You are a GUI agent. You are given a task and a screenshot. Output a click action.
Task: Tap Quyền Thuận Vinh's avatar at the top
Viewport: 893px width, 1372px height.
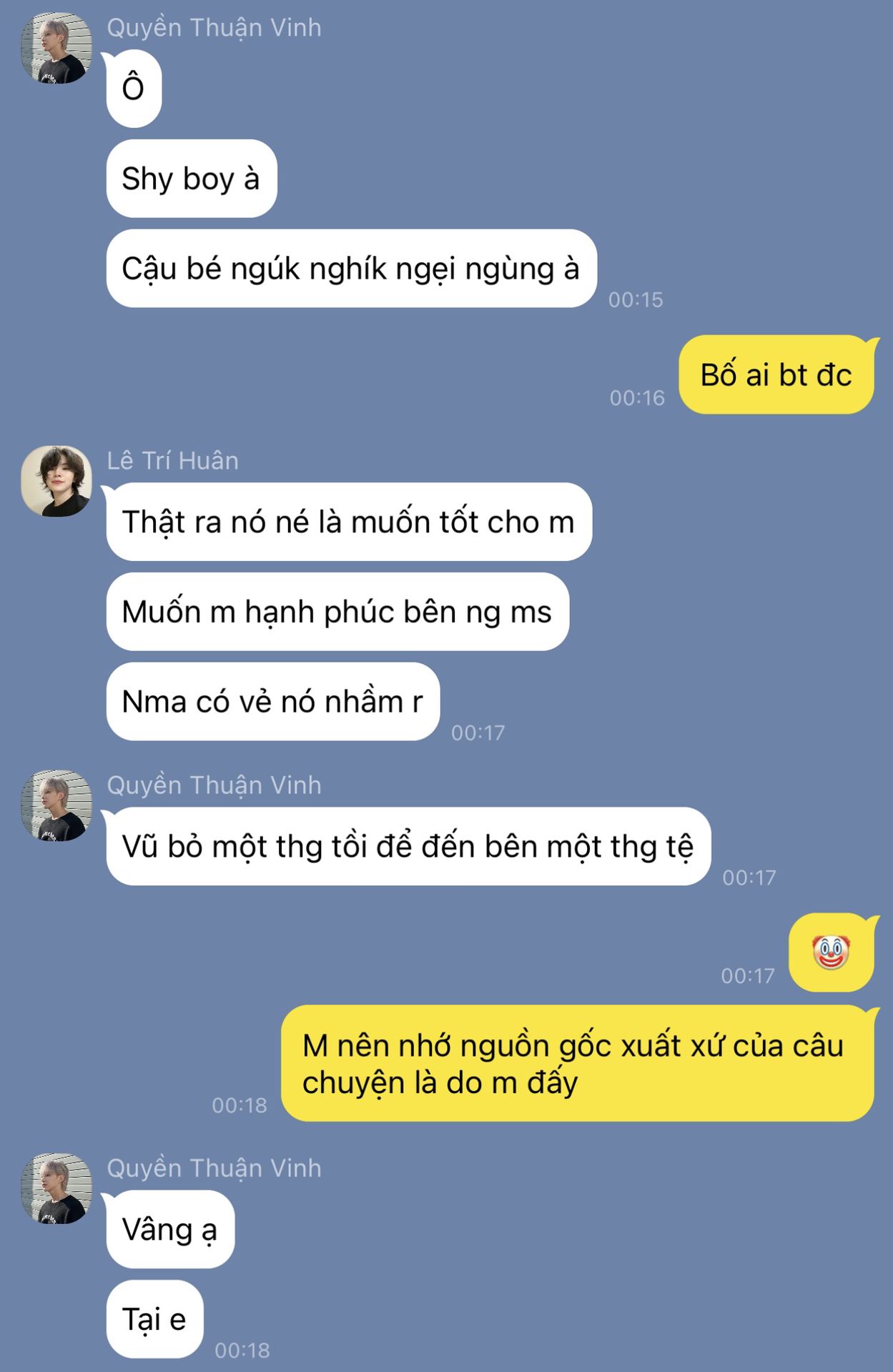point(56,48)
